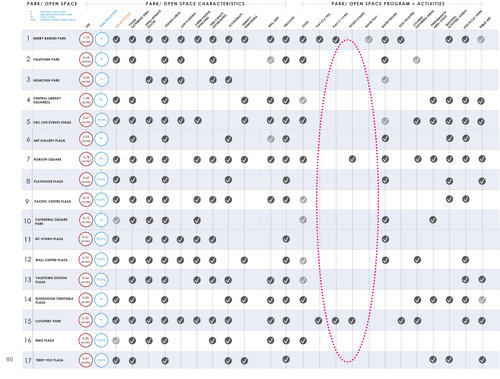Click the blue POPS circle for Wall Centre Plaza
This screenshot has width=500, height=379.
[x=102, y=260]
